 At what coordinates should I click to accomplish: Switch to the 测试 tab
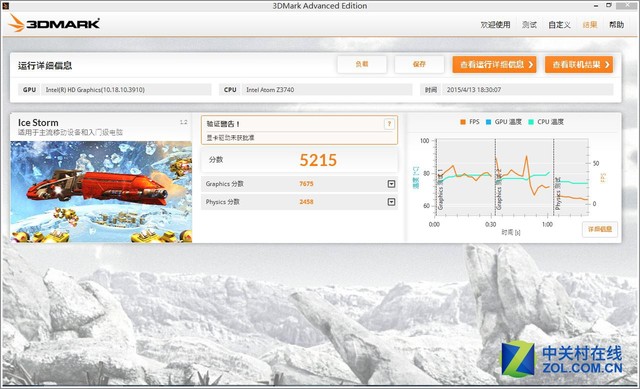coord(529,25)
